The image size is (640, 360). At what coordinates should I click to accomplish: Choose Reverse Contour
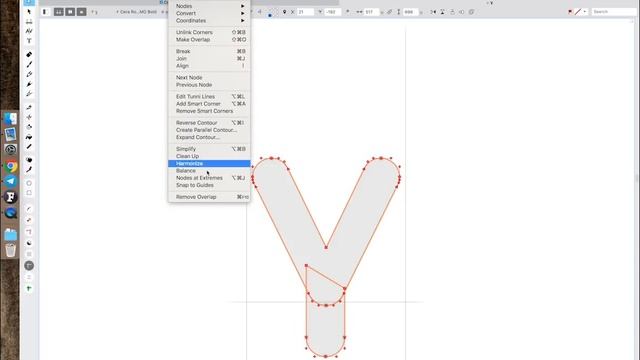(x=209, y=123)
